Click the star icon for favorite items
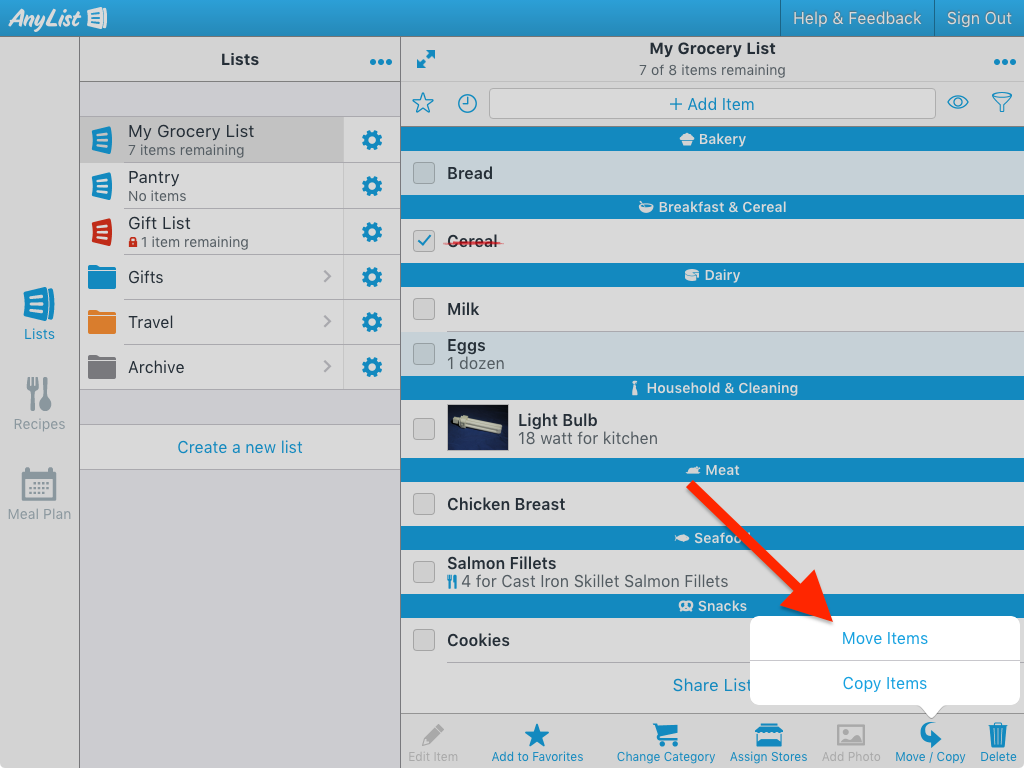The width and height of the screenshot is (1024, 768). (x=422, y=103)
